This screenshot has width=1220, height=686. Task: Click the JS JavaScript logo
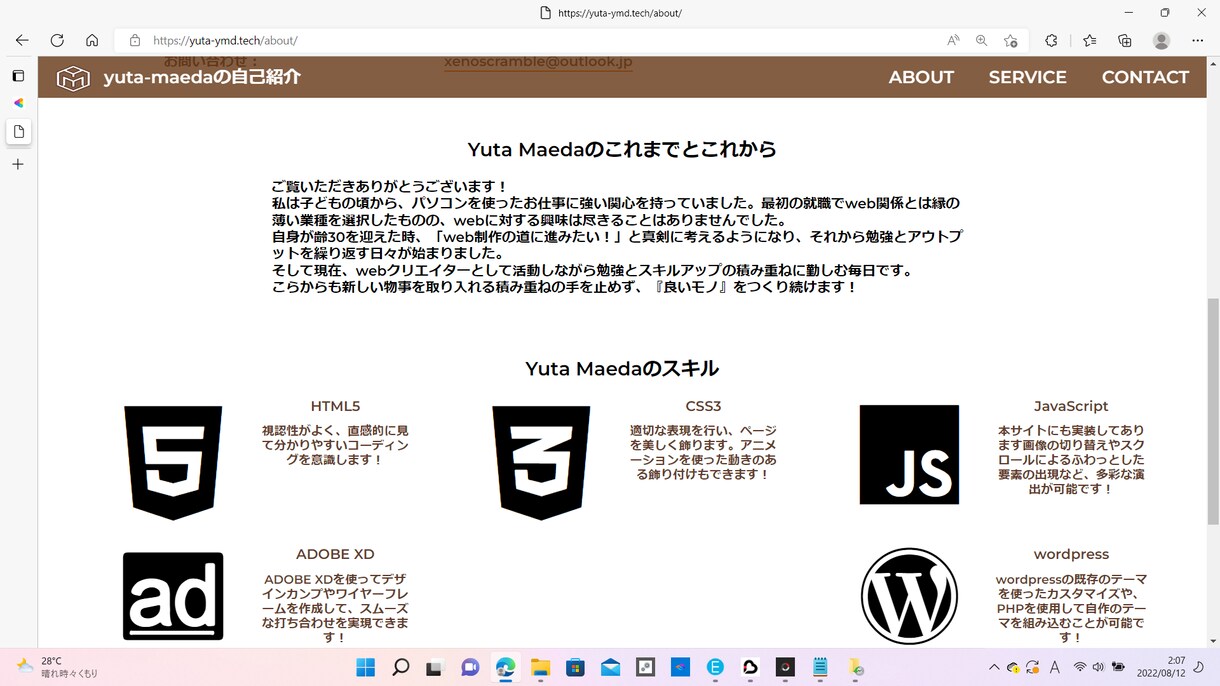tap(909, 455)
